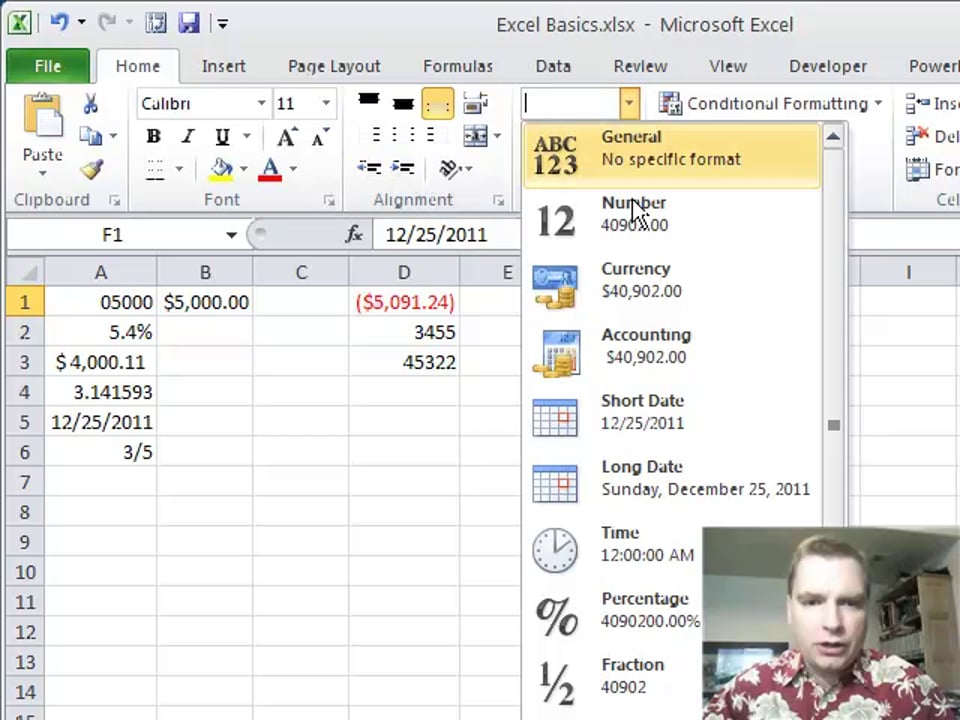The image size is (960, 720).
Task: Toggle Wrap Text
Action: pos(476,103)
